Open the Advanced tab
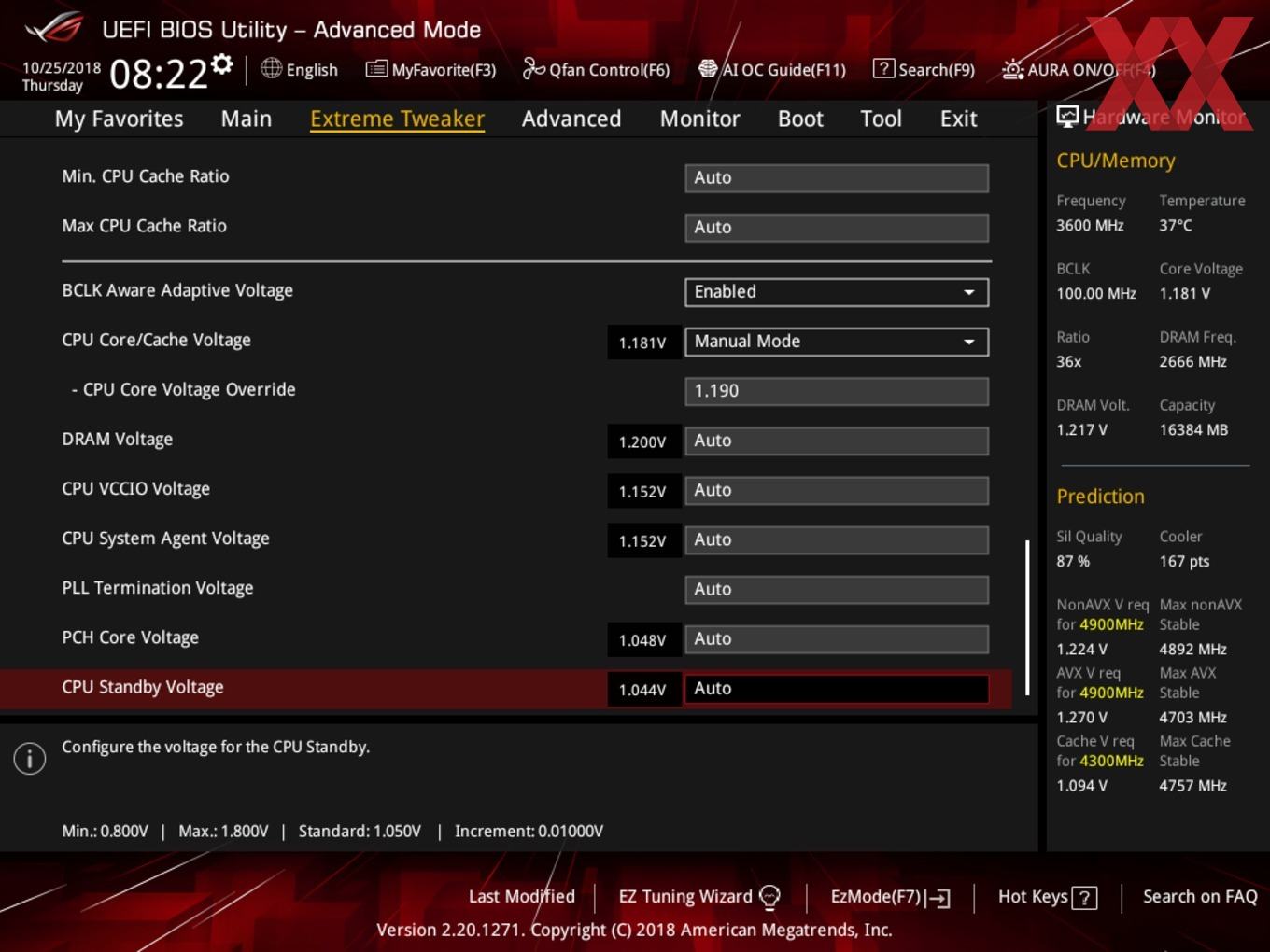1270x952 pixels. point(571,119)
